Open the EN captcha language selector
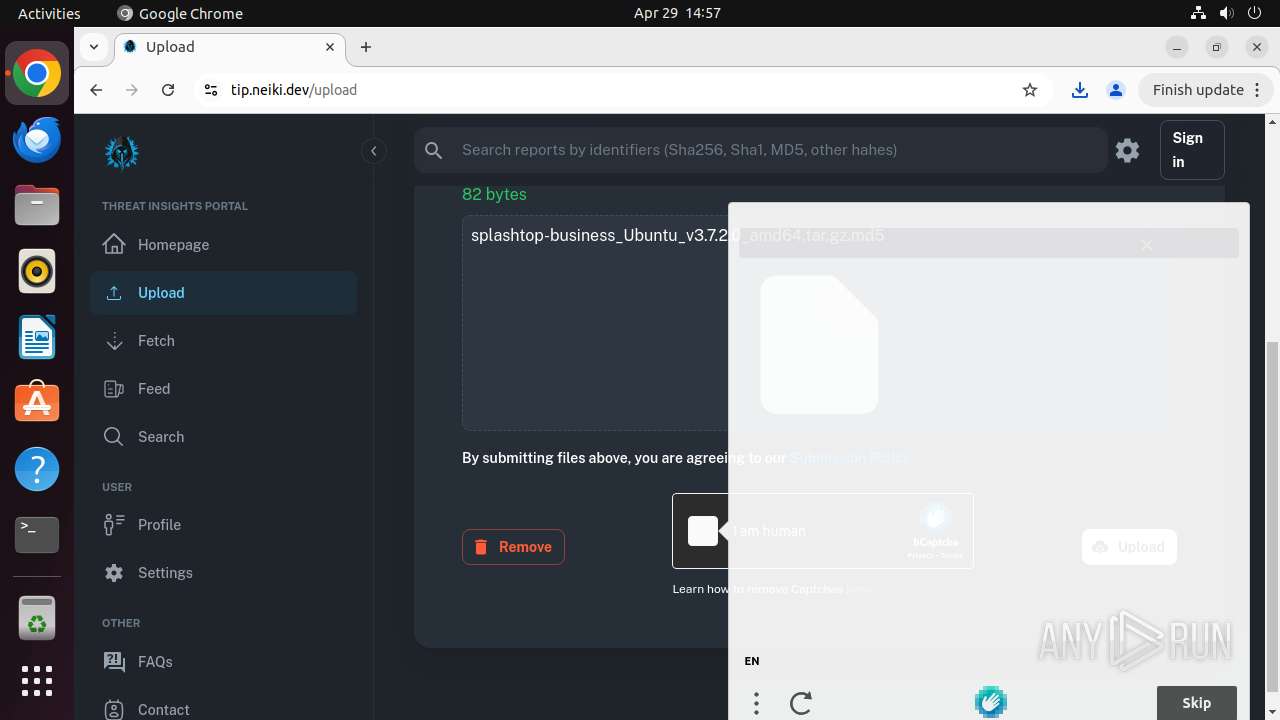Screen dimensions: 1280x720 click(x=752, y=661)
